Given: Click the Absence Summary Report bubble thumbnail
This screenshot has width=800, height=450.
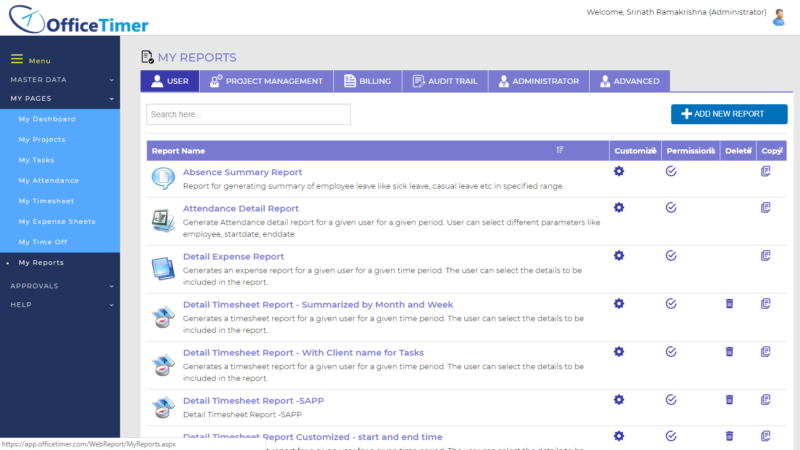Looking at the screenshot, I should 163,179.
